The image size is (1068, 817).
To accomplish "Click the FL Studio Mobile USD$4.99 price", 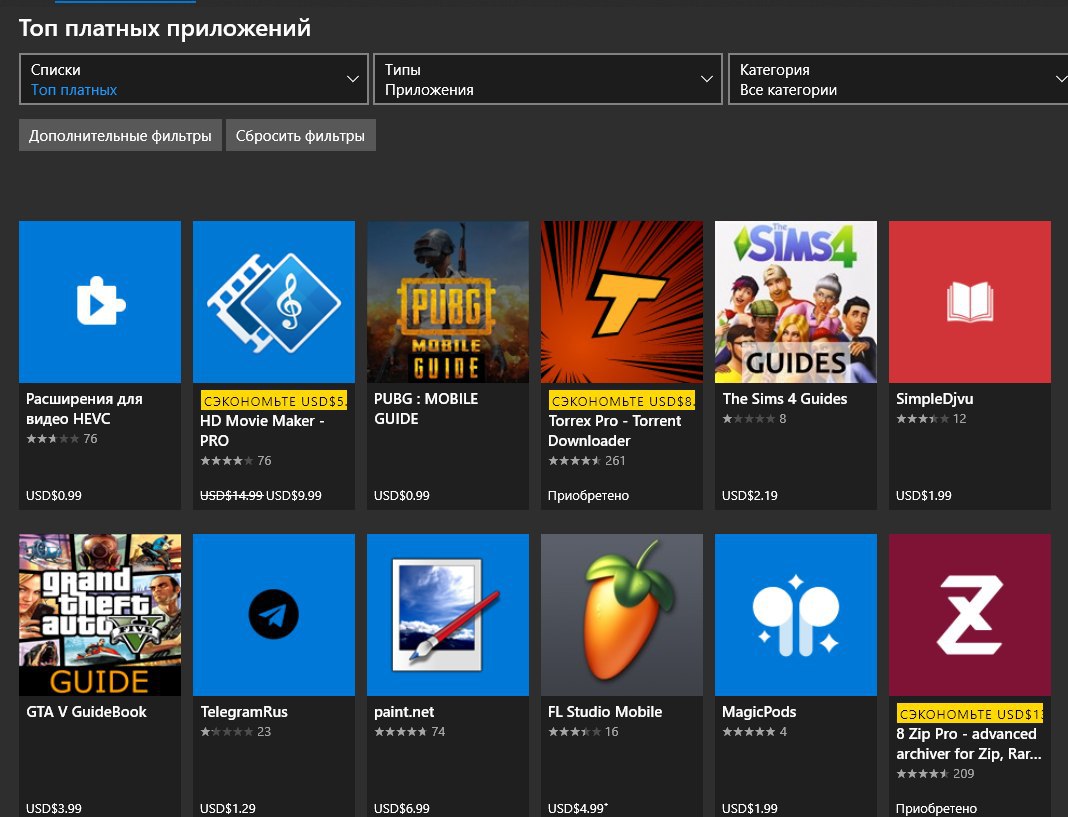I will click(578, 808).
